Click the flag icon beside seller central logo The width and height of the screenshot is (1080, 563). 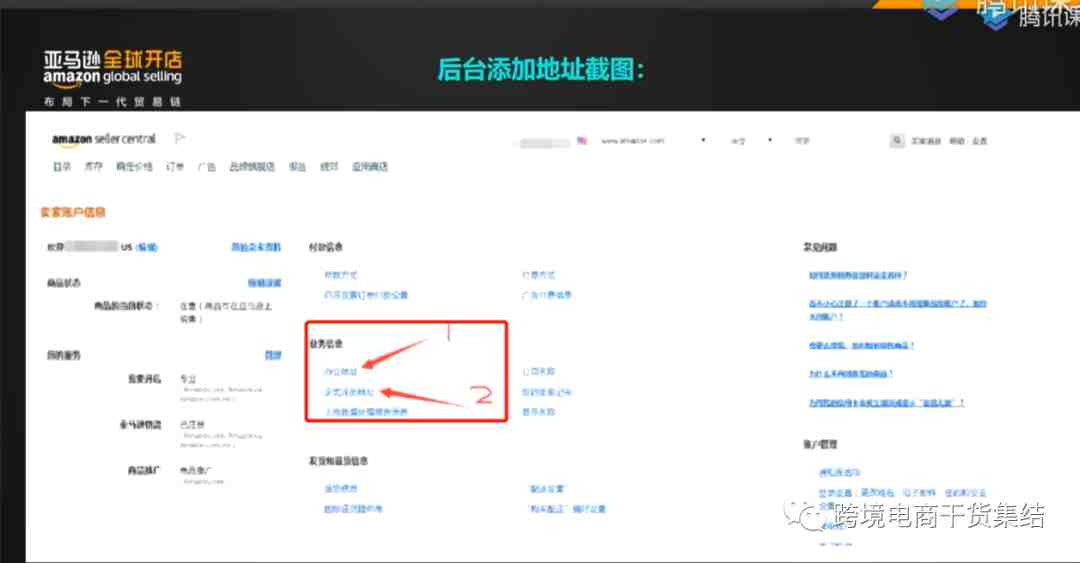[180, 139]
